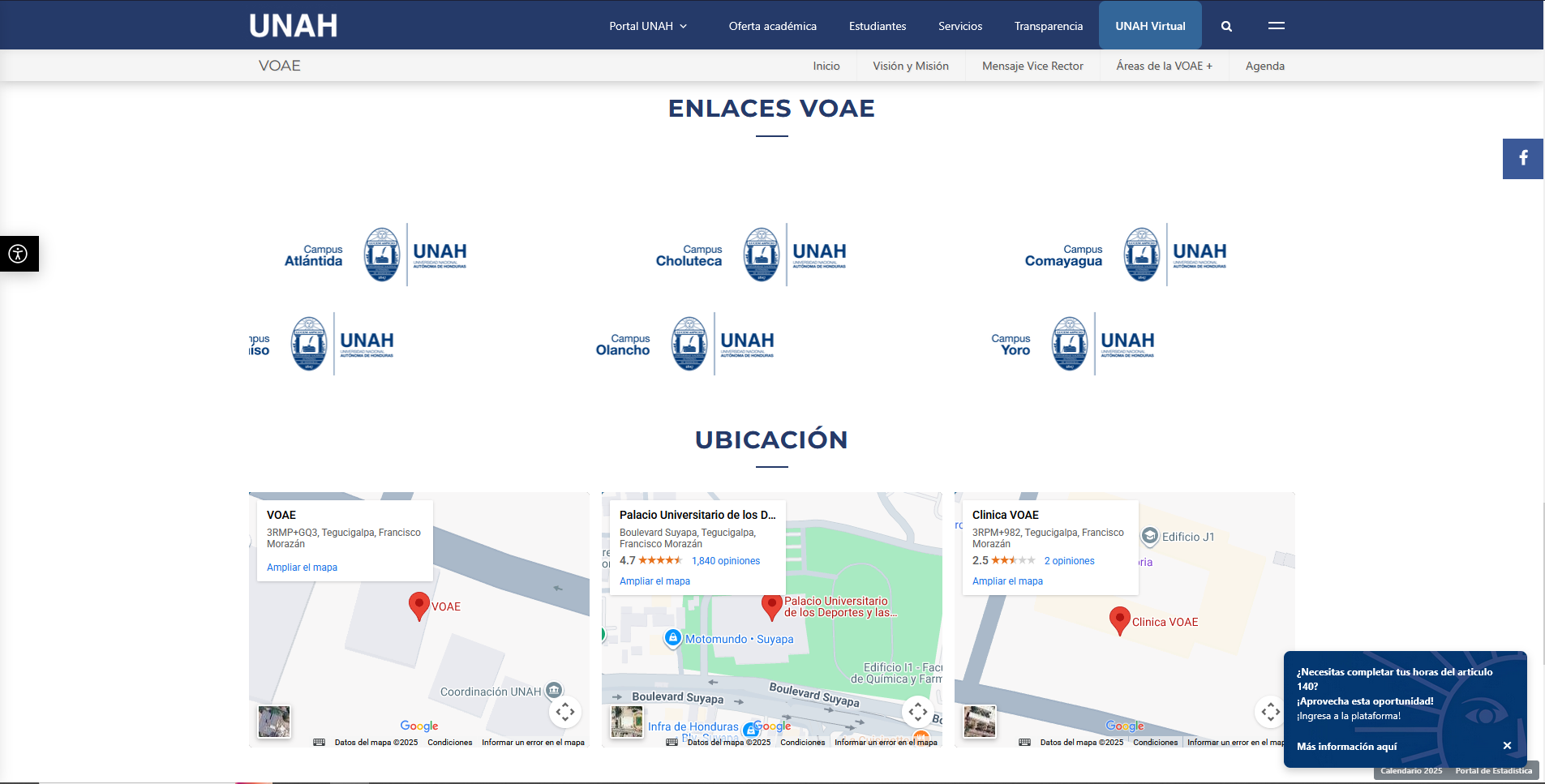The height and width of the screenshot is (784, 1545).
Task: Click the 1,840 opiniones reviews link
Action: pyautogui.click(x=727, y=560)
